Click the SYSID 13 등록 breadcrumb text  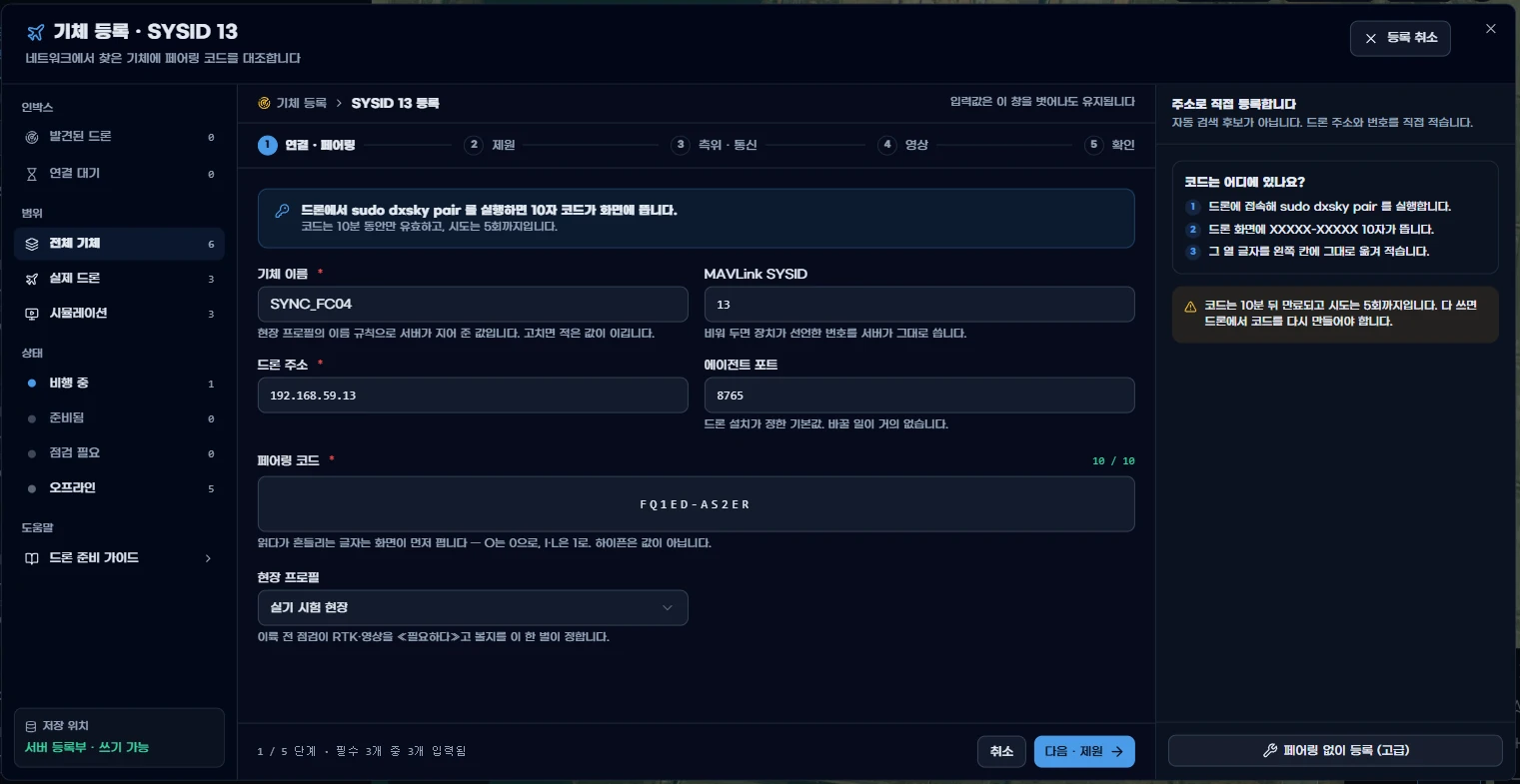point(395,103)
